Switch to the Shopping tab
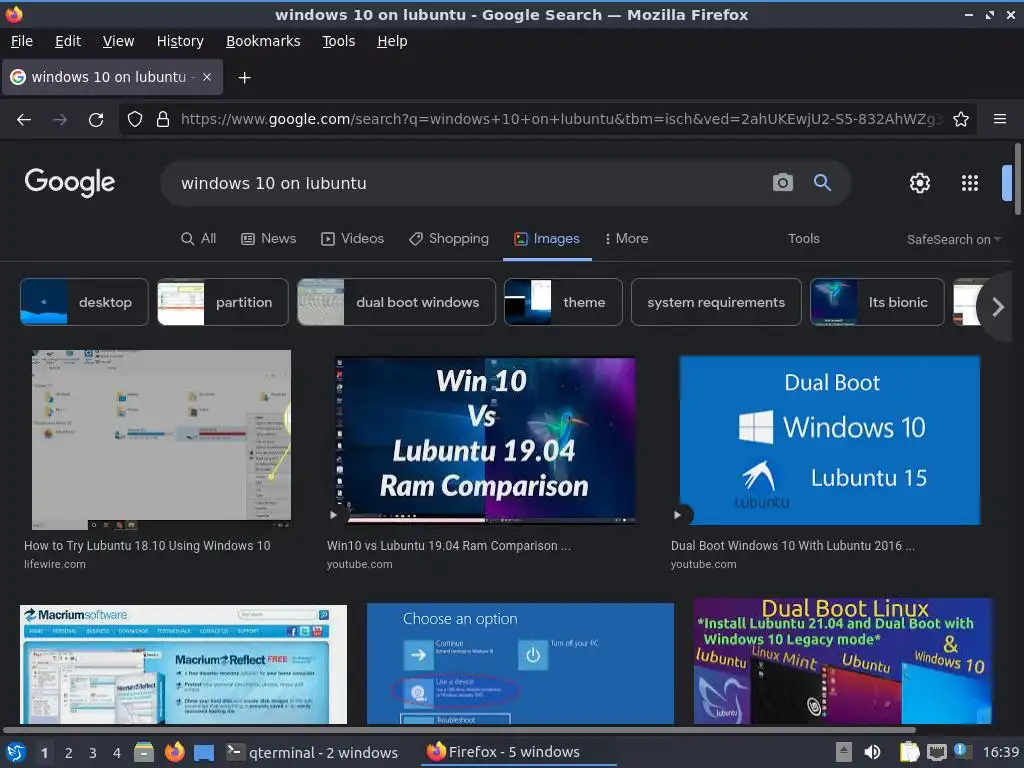This screenshot has height=768, width=1024. click(449, 238)
